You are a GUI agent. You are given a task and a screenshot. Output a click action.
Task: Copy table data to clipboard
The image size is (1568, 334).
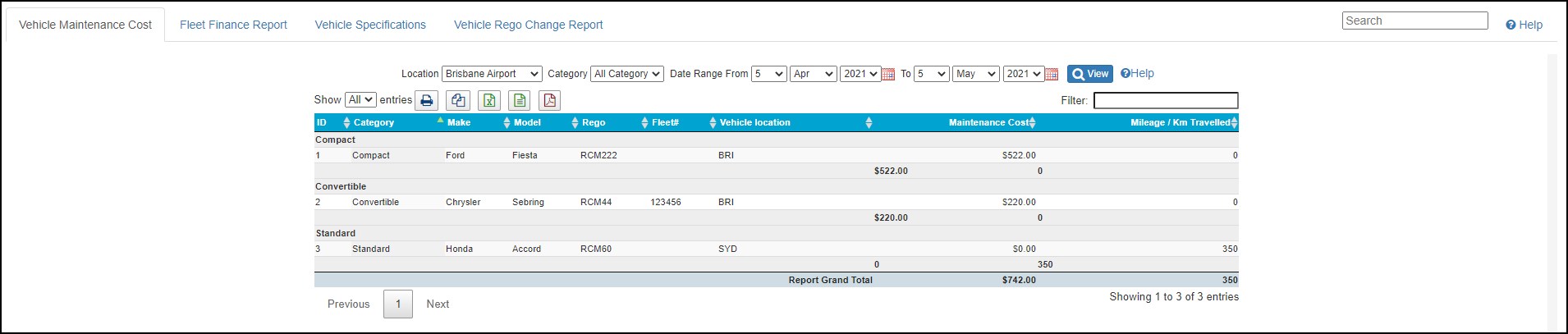coord(458,100)
